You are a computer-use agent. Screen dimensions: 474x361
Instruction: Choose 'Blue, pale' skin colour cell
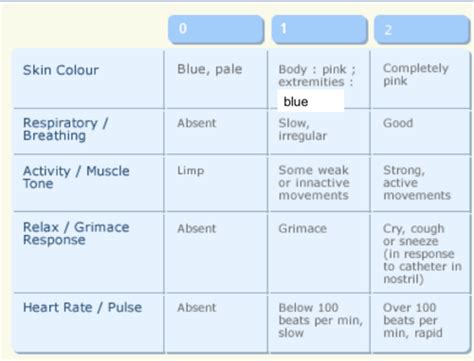click(210, 69)
